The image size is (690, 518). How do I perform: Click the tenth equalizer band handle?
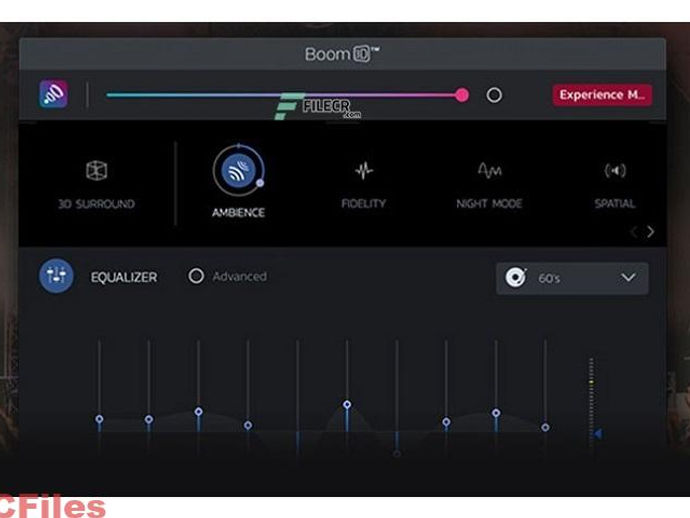pyautogui.click(x=545, y=427)
